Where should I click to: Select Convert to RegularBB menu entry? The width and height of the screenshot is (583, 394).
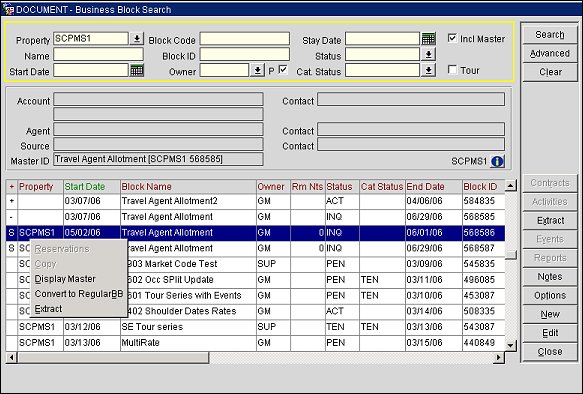(78, 294)
